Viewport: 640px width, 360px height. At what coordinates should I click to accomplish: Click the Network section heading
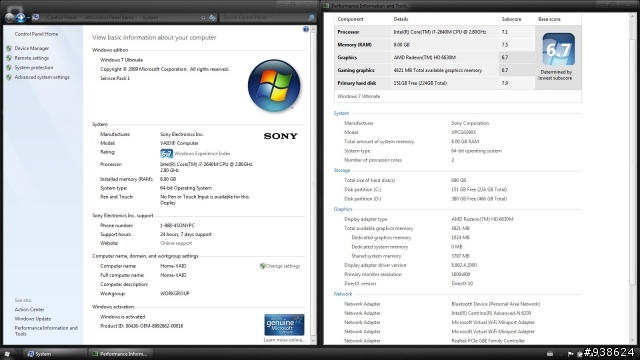click(343, 294)
